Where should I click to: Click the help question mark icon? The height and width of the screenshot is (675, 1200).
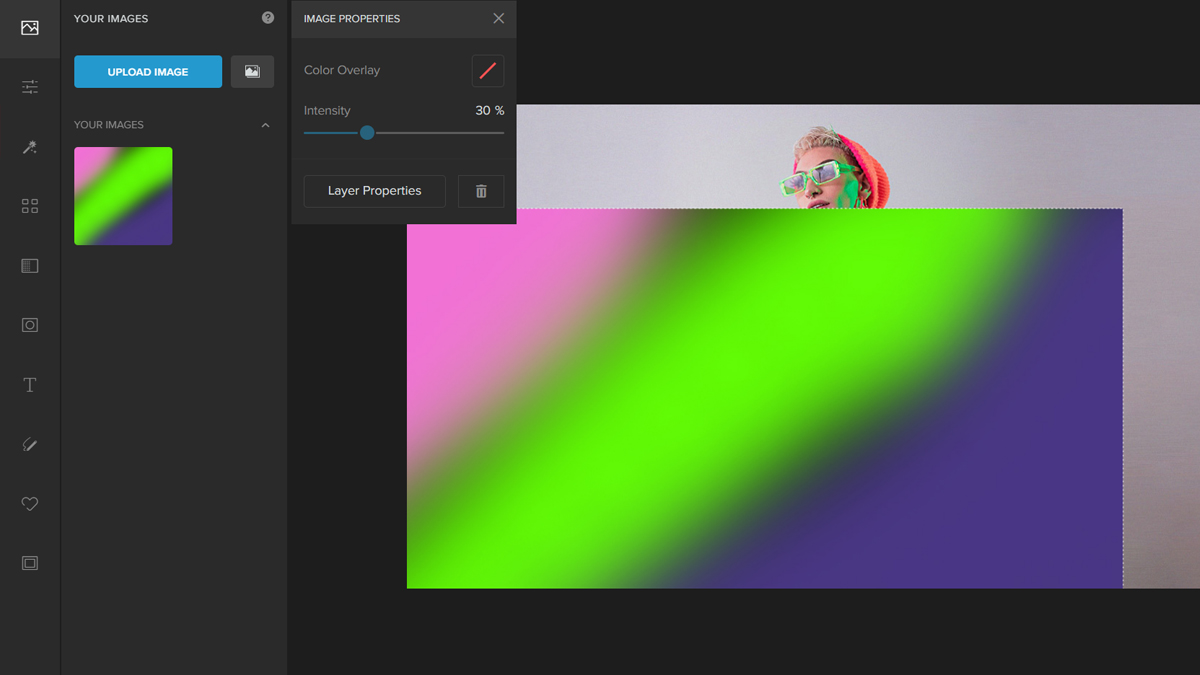(x=267, y=18)
